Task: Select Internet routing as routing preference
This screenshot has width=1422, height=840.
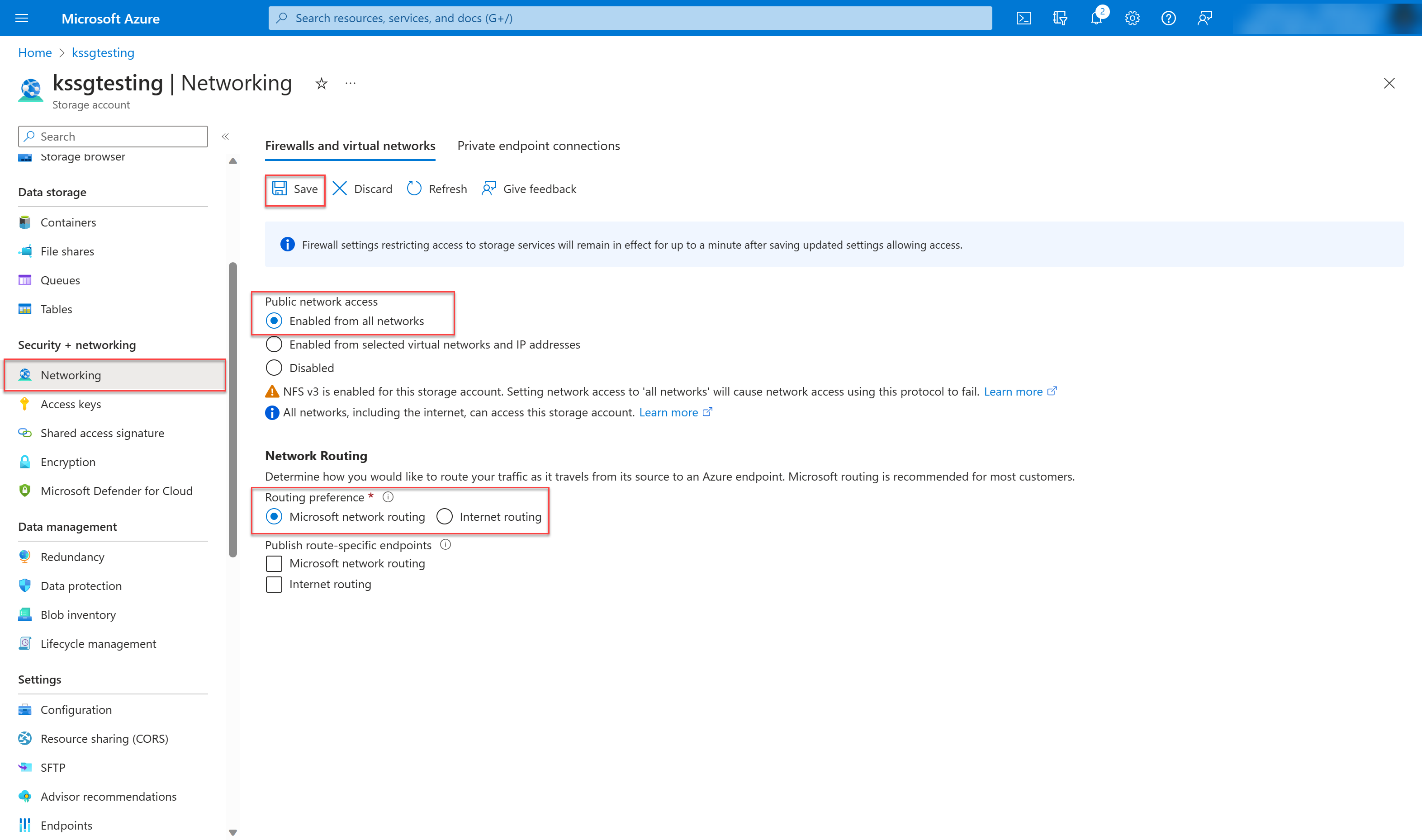Action: 445,516
